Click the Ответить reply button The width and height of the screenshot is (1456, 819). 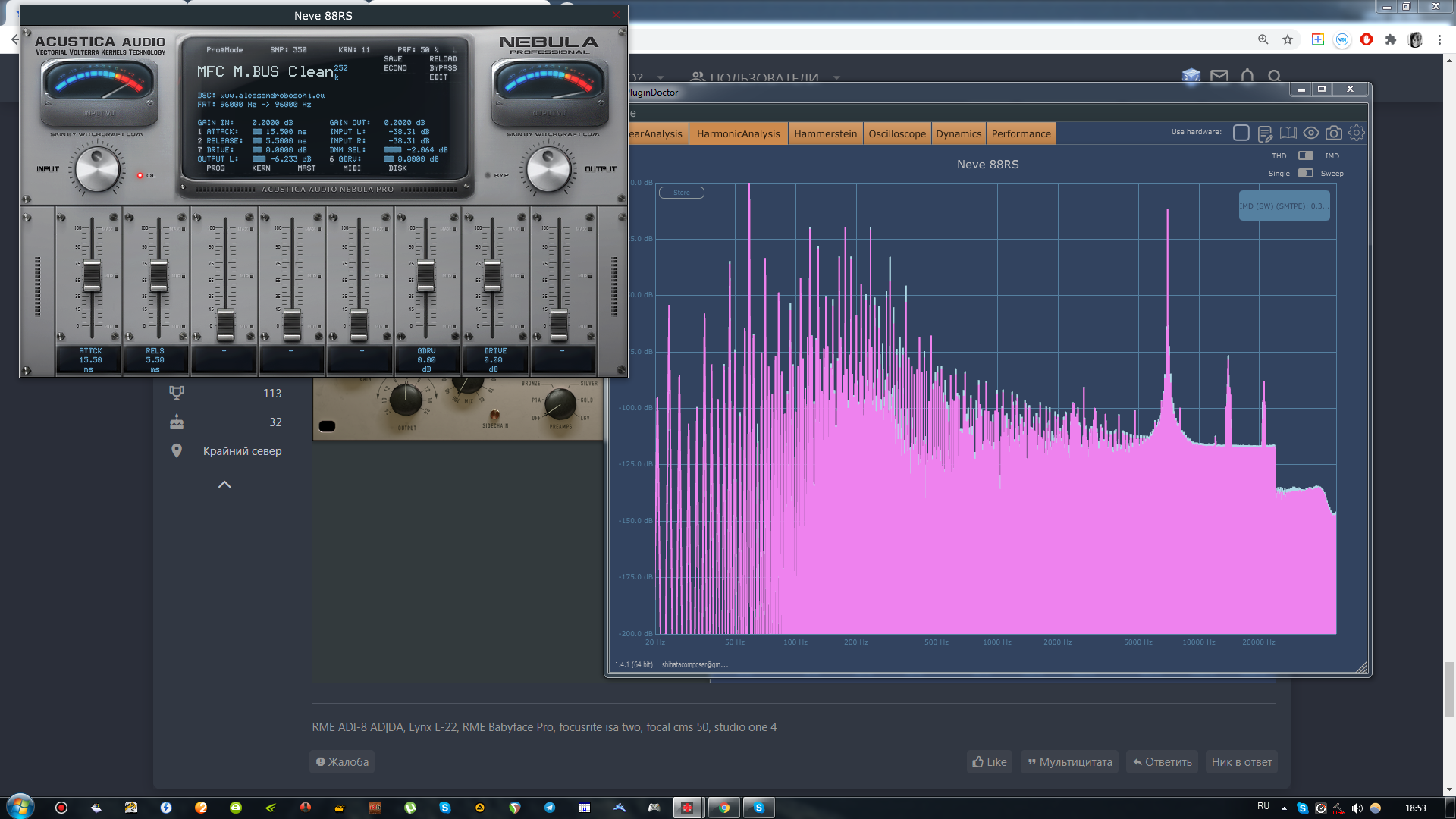click(x=1163, y=762)
